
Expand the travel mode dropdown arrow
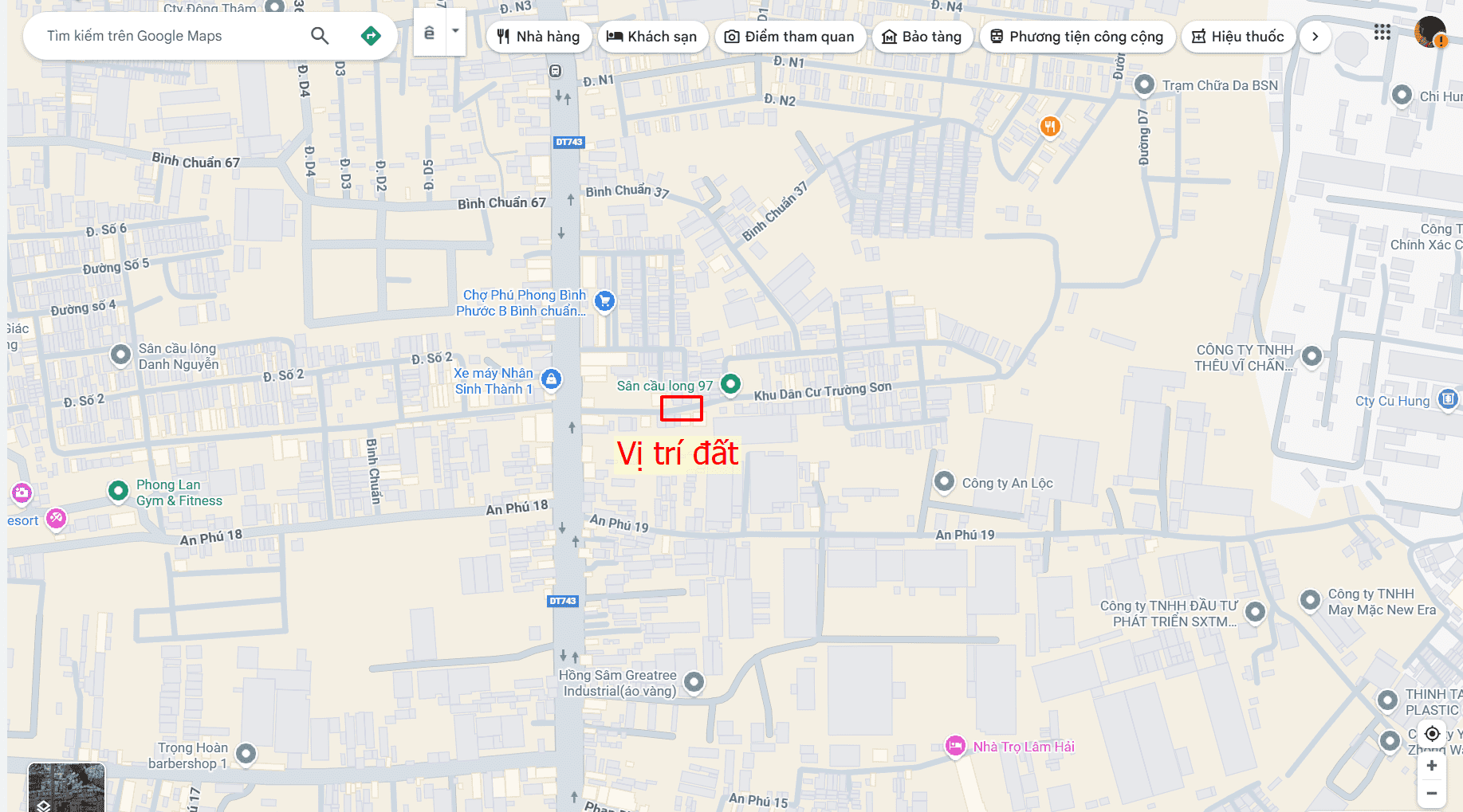[x=455, y=32]
